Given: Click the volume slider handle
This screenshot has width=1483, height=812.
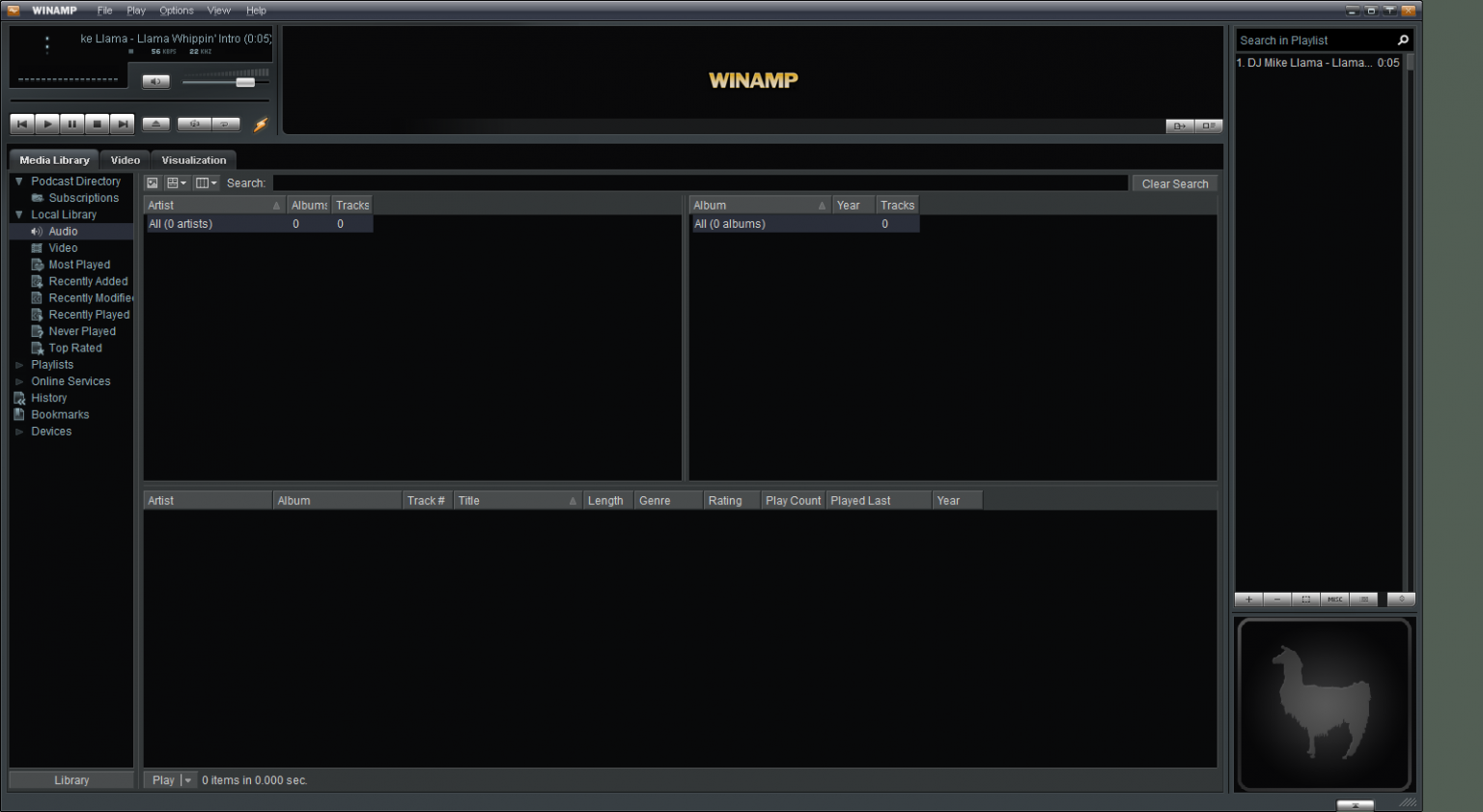Looking at the screenshot, I should click(245, 82).
